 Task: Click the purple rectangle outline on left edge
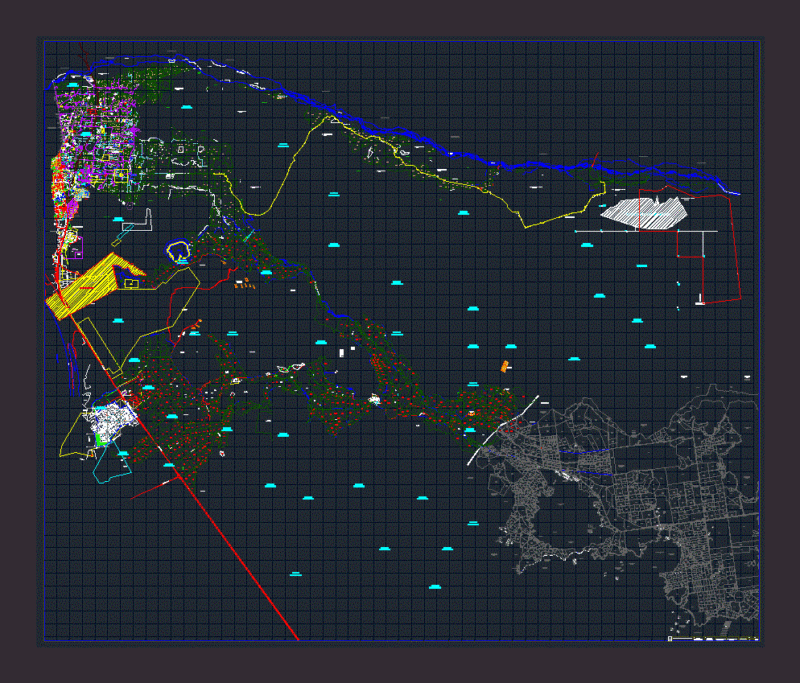pyautogui.click(x=75, y=248)
